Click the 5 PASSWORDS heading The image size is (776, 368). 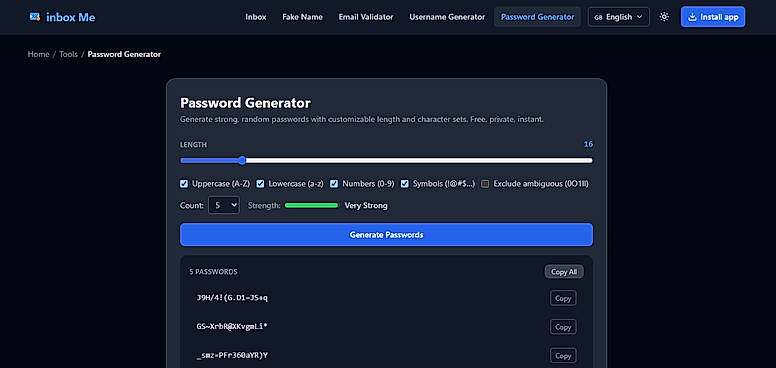point(213,272)
